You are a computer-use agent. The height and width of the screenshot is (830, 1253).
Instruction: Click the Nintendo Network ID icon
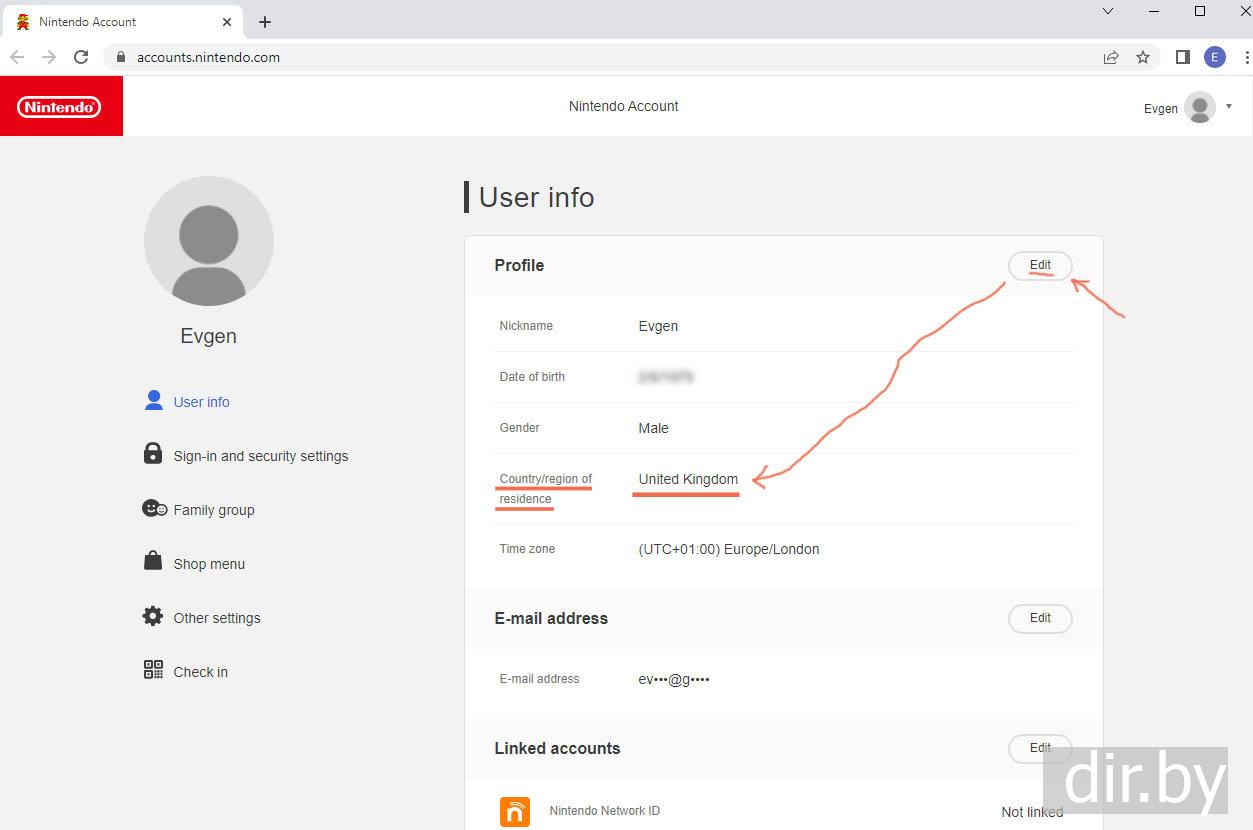point(515,811)
